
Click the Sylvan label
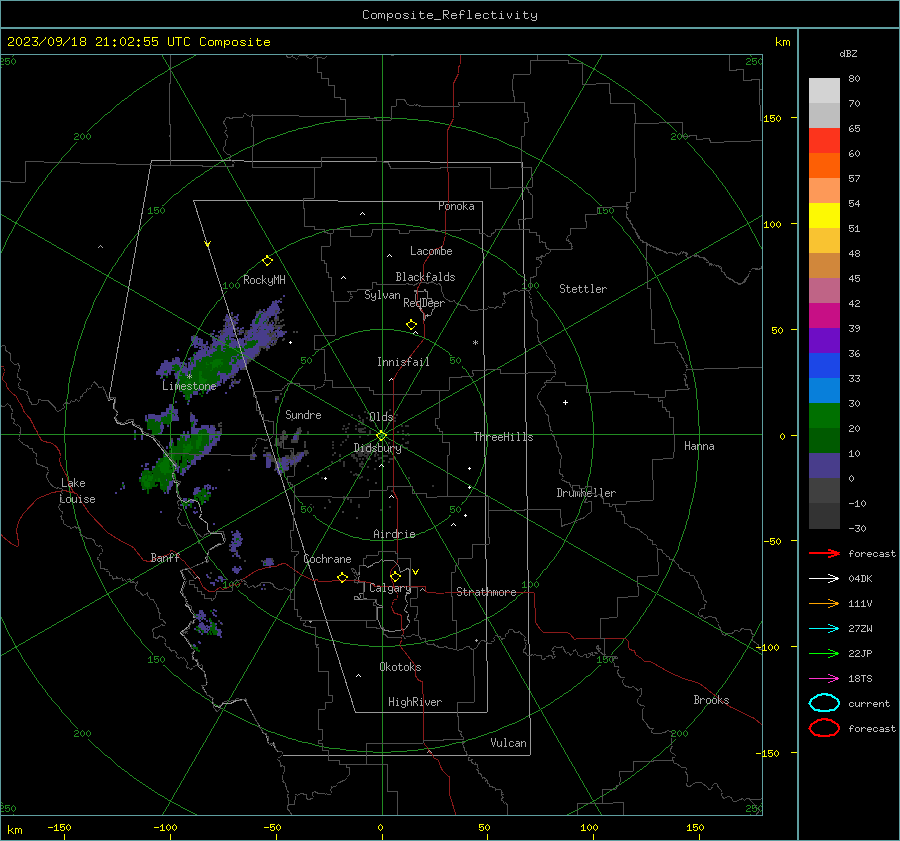[382, 295]
